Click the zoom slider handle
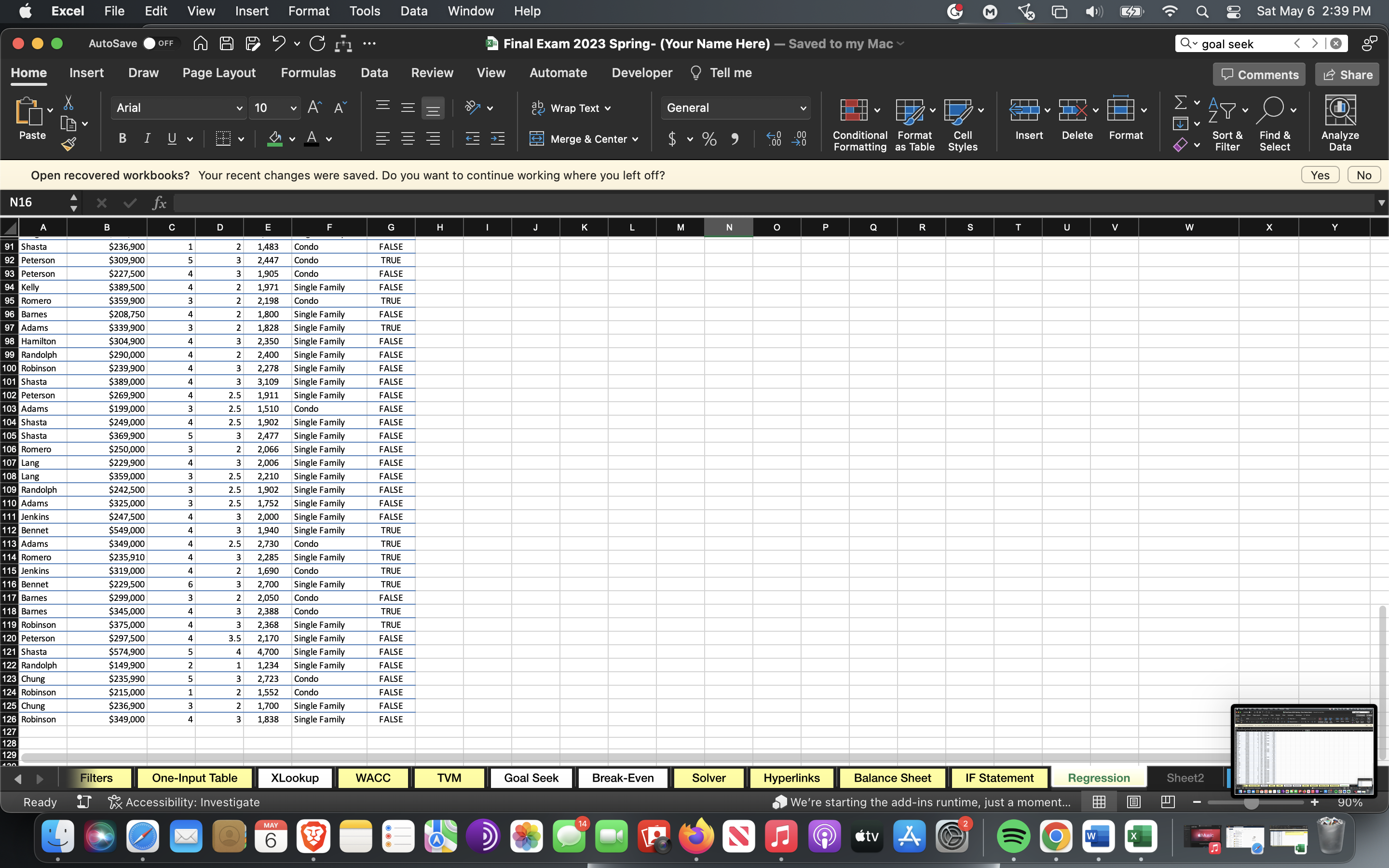This screenshot has width=1389, height=868. (1251, 802)
